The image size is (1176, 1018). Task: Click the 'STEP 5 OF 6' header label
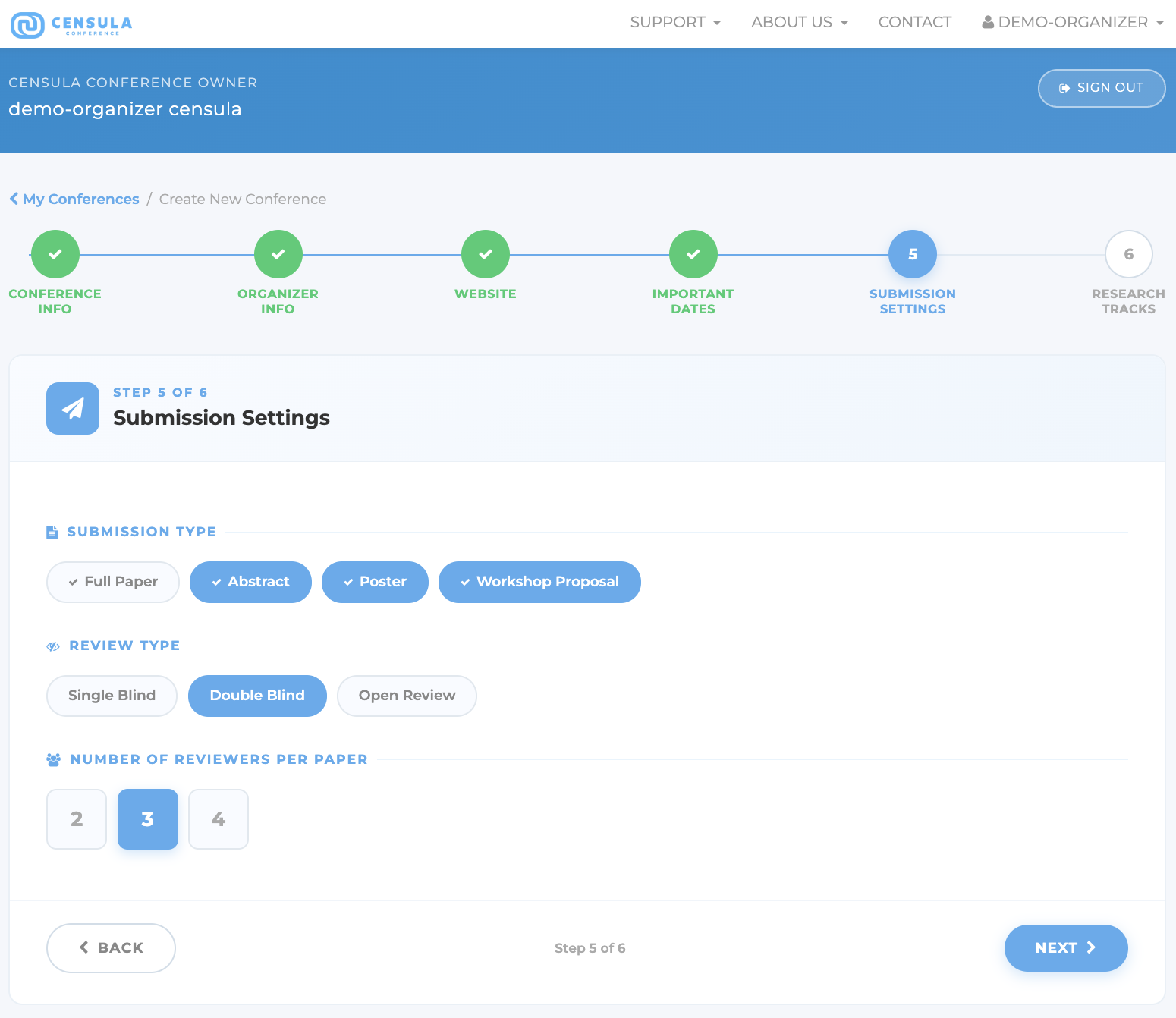pyautogui.click(x=160, y=392)
